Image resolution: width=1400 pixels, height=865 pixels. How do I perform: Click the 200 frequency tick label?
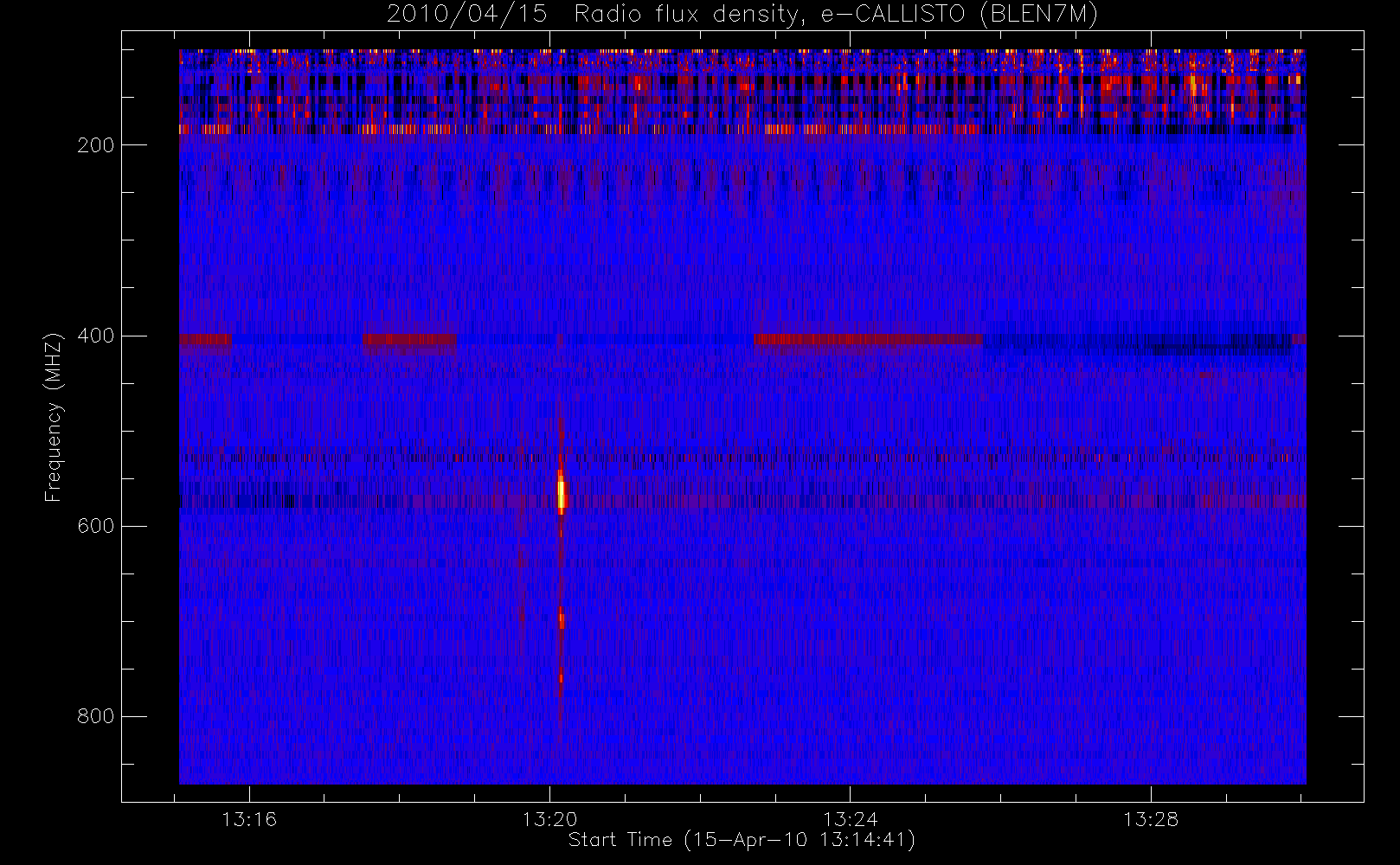pyautogui.click(x=95, y=145)
